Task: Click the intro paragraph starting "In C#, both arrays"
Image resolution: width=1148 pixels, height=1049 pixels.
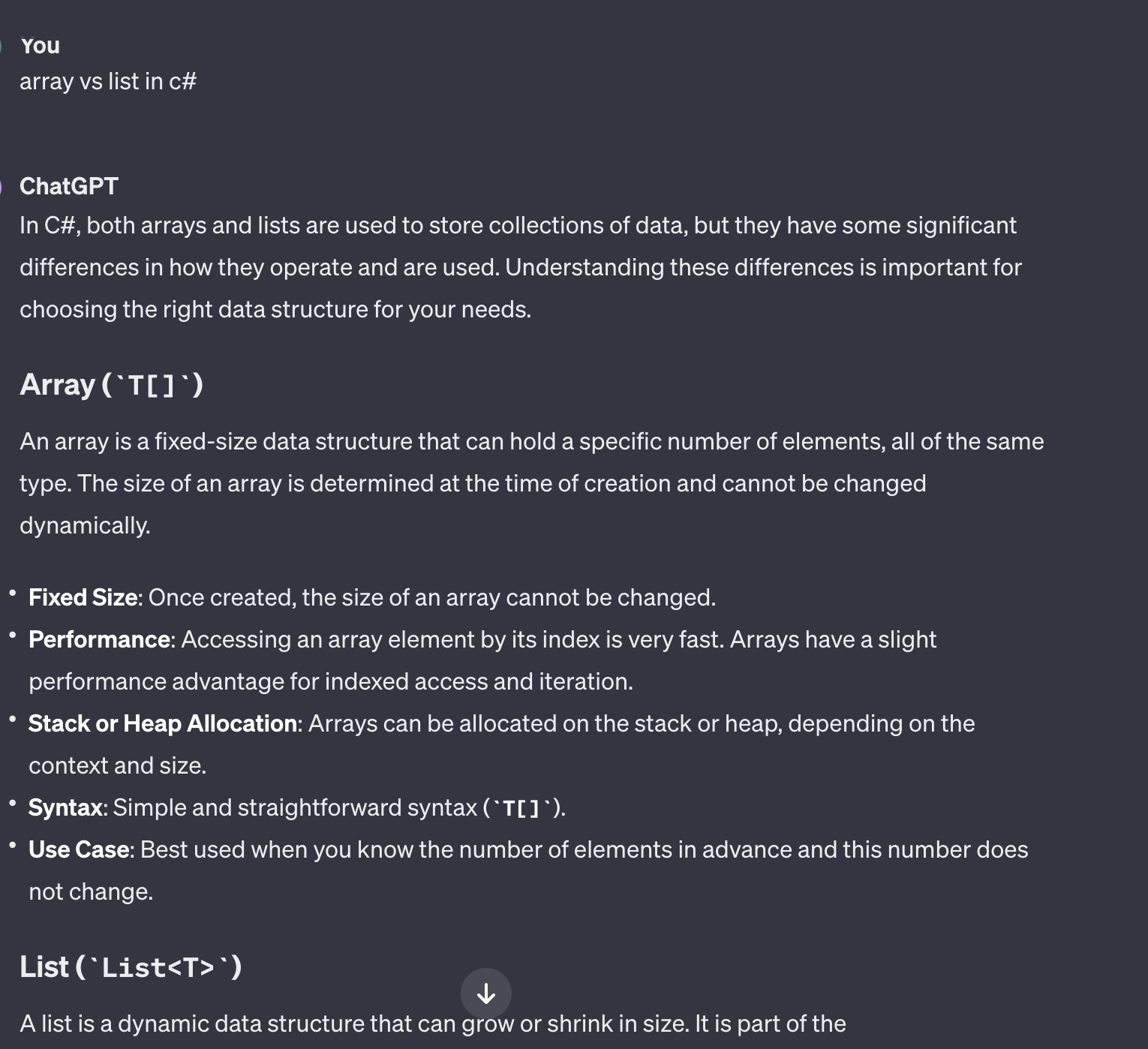Action: click(521, 267)
